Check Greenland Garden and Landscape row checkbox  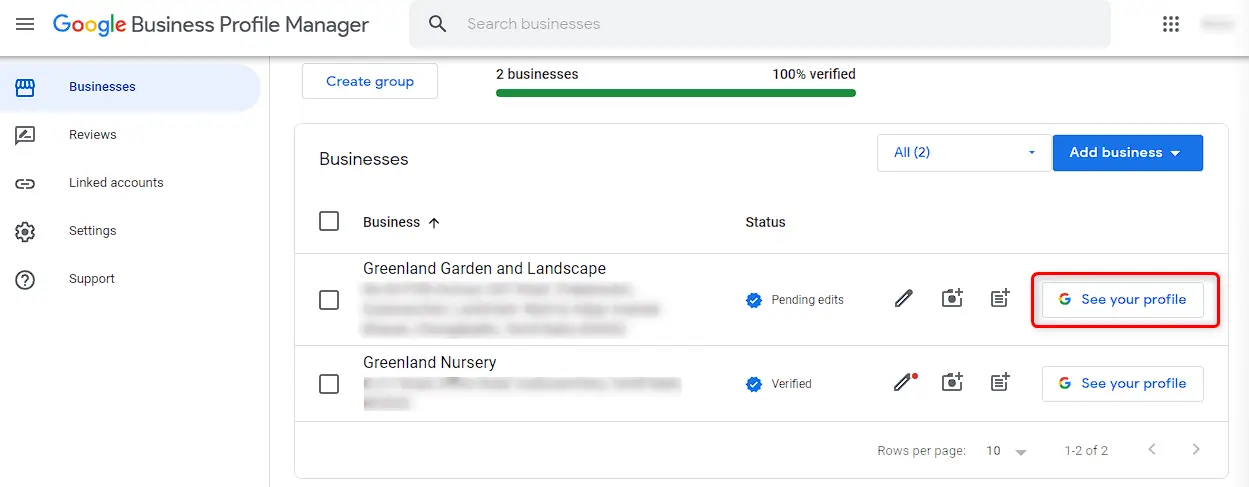point(329,299)
